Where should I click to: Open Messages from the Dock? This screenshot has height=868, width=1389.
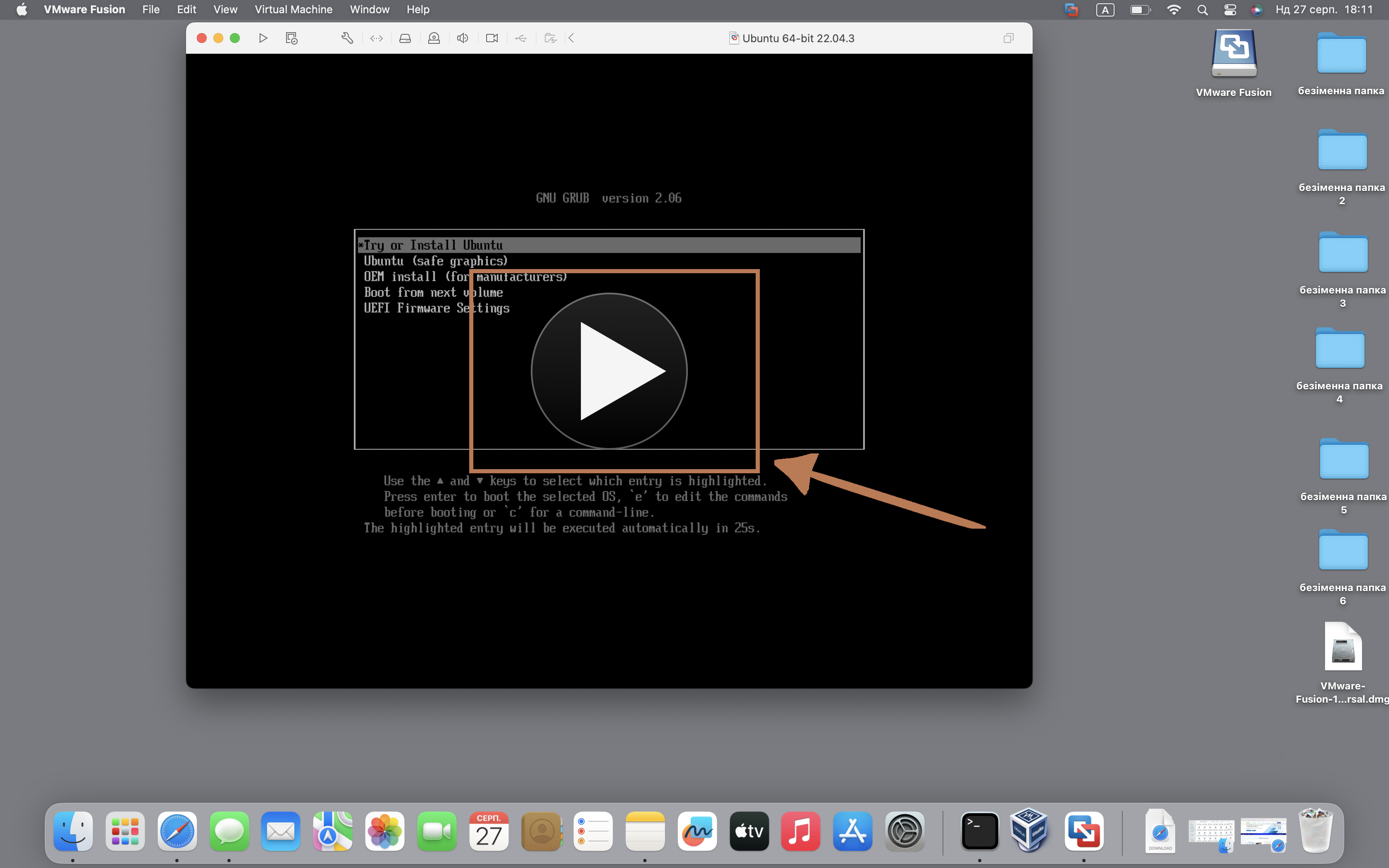coord(229,831)
